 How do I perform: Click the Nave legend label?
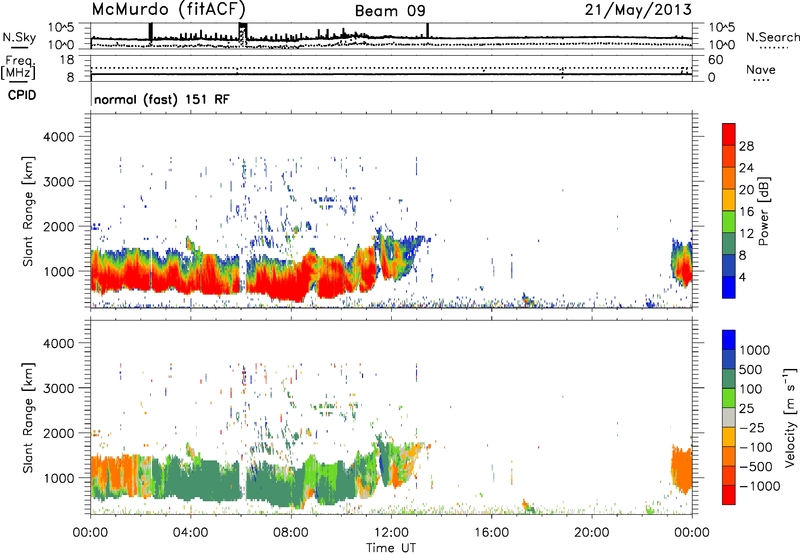coord(761,69)
